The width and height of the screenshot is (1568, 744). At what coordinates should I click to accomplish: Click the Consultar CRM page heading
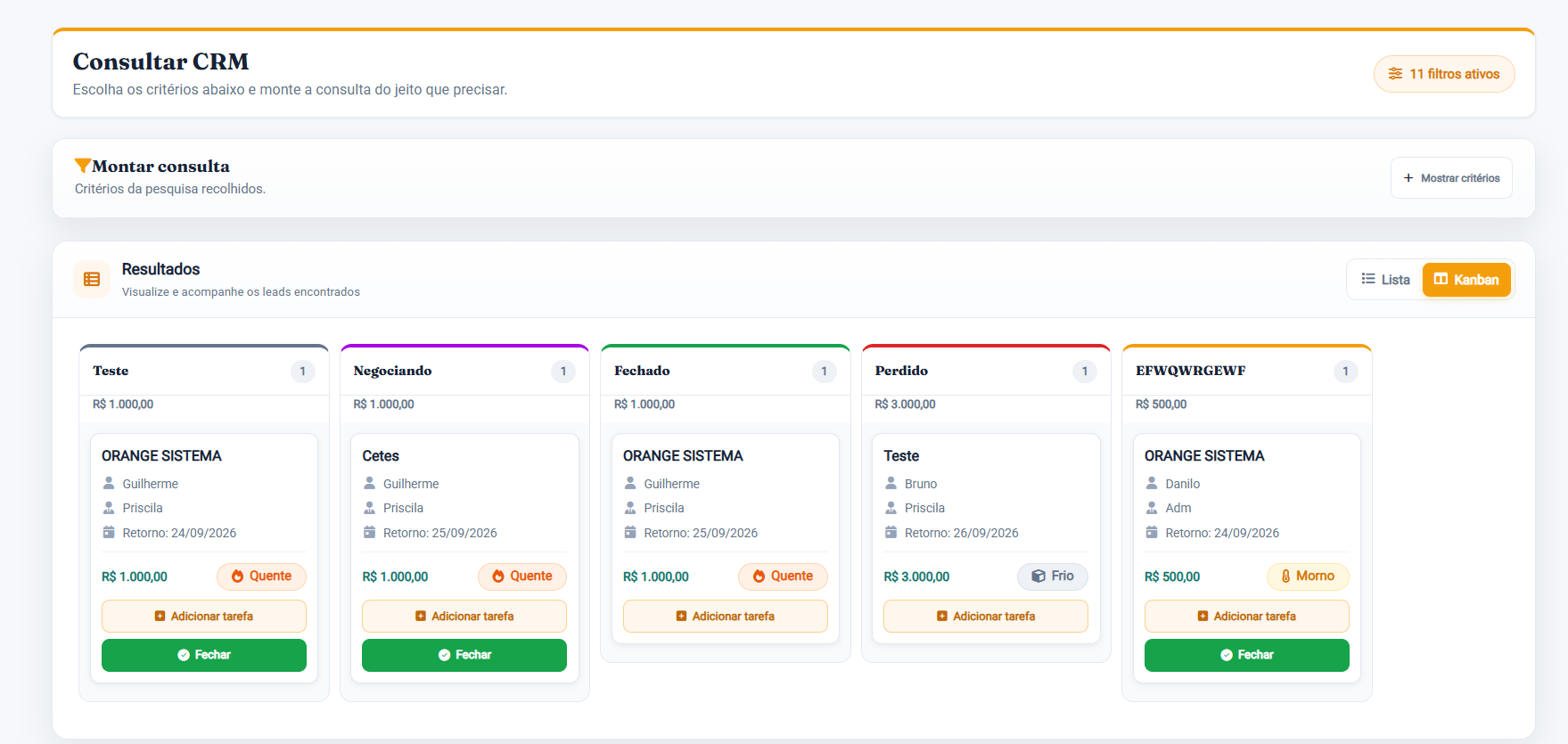click(x=160, y=61)
